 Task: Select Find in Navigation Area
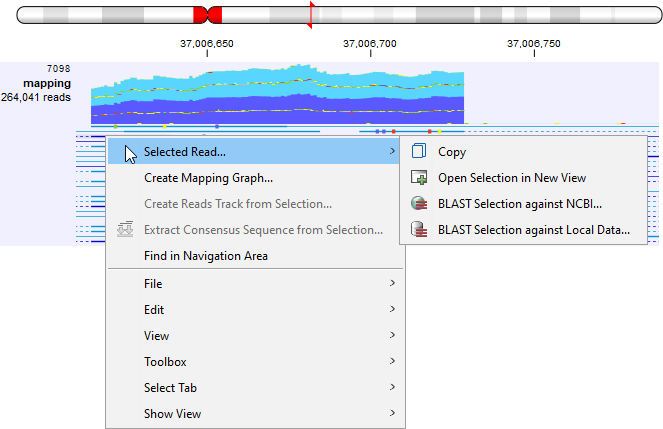[205, 256]
